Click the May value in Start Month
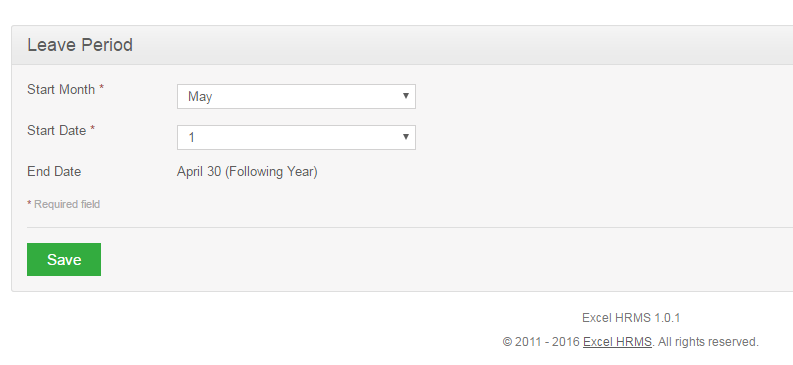 tap(200, 97)
